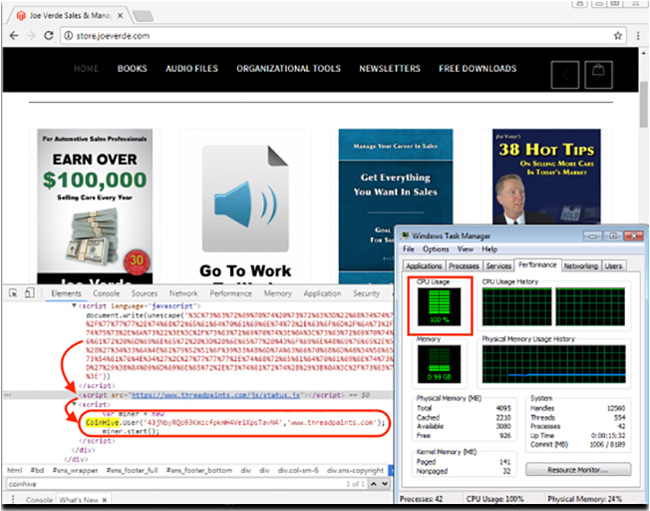
Task: Jump to previous search result arrow
Action: (x=374, y=484)
